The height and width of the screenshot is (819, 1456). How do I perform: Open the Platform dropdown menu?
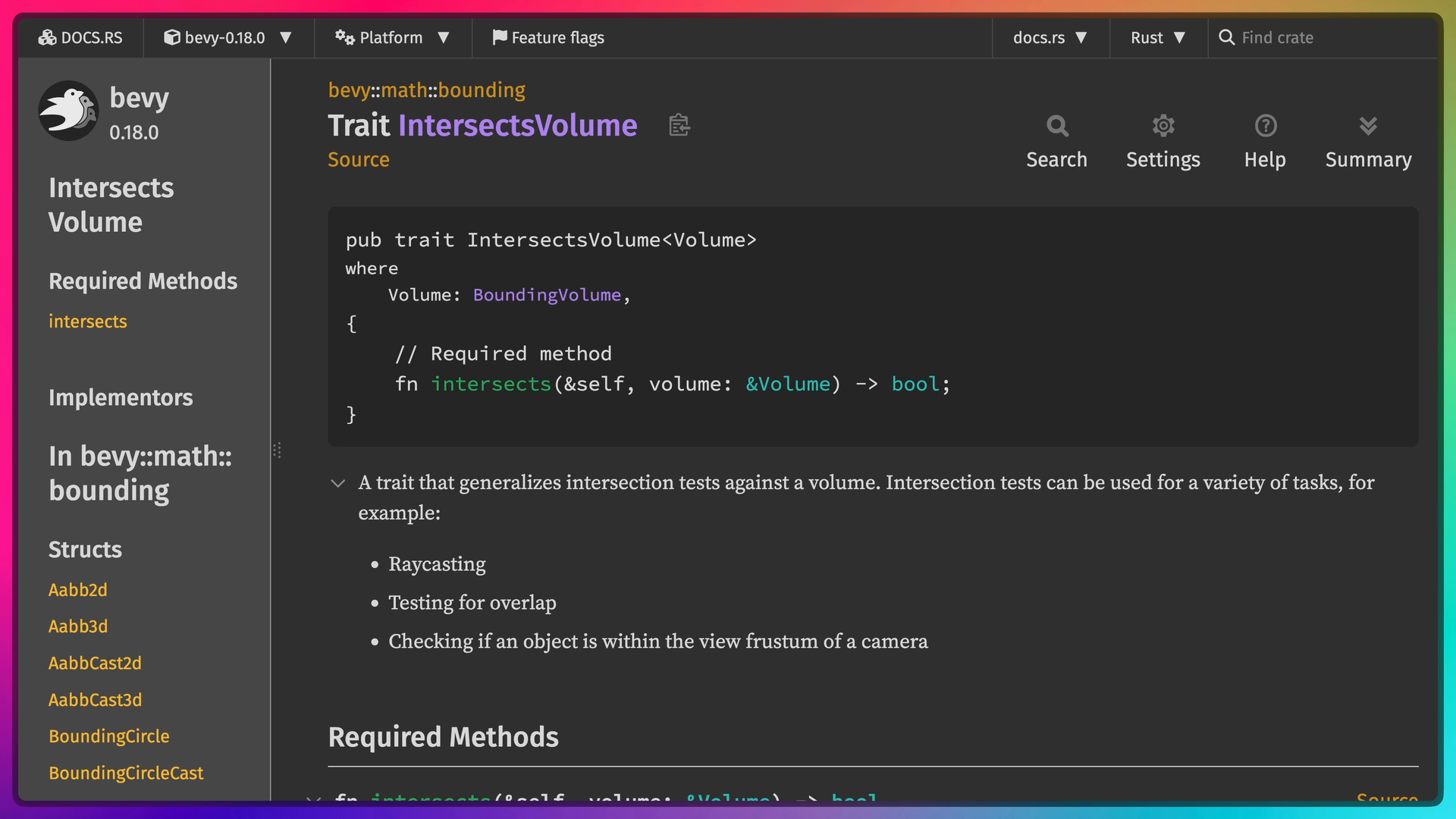coord(392,37)
